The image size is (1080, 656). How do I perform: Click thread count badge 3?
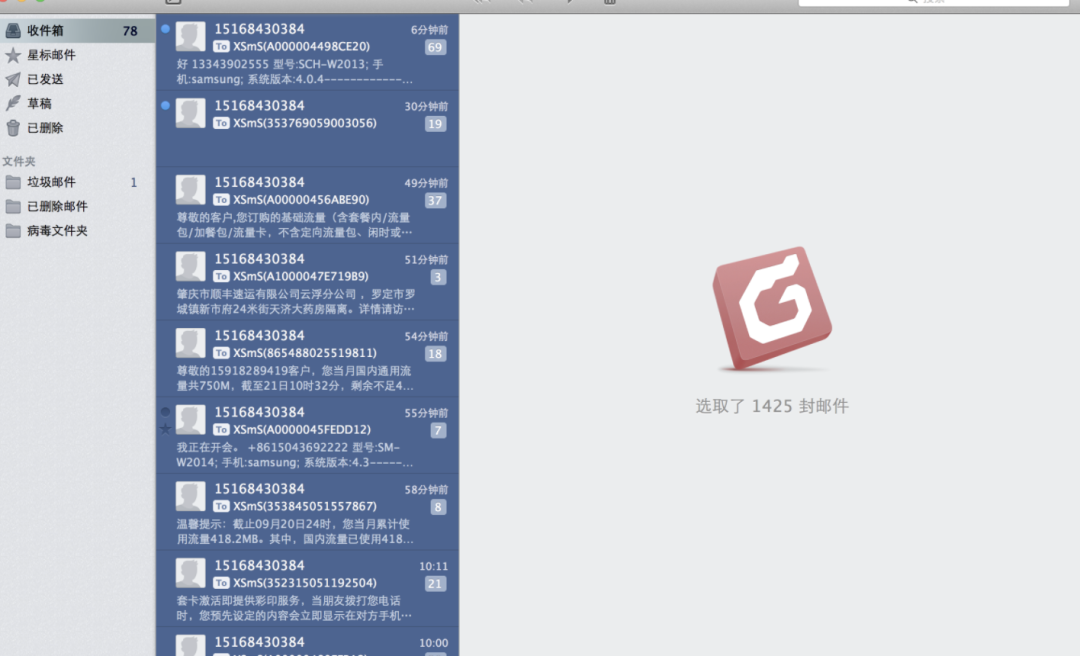coord(438,277)
